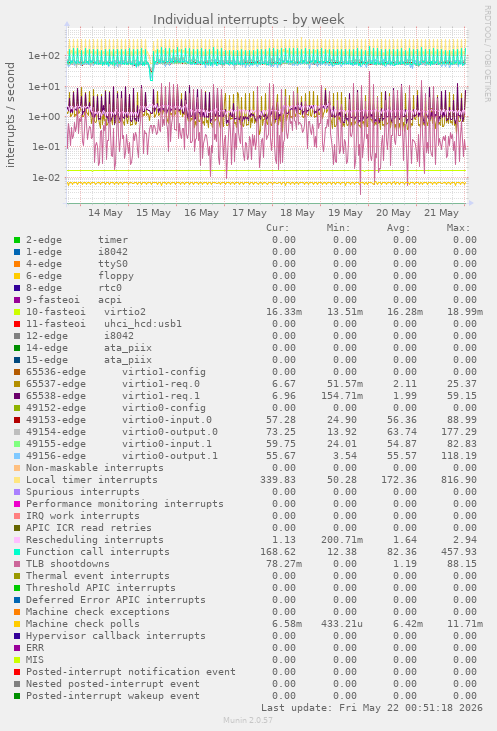Click the red 11-fasteoi uhci_hcd swatch
497x731 pixels.
point(17,324)
